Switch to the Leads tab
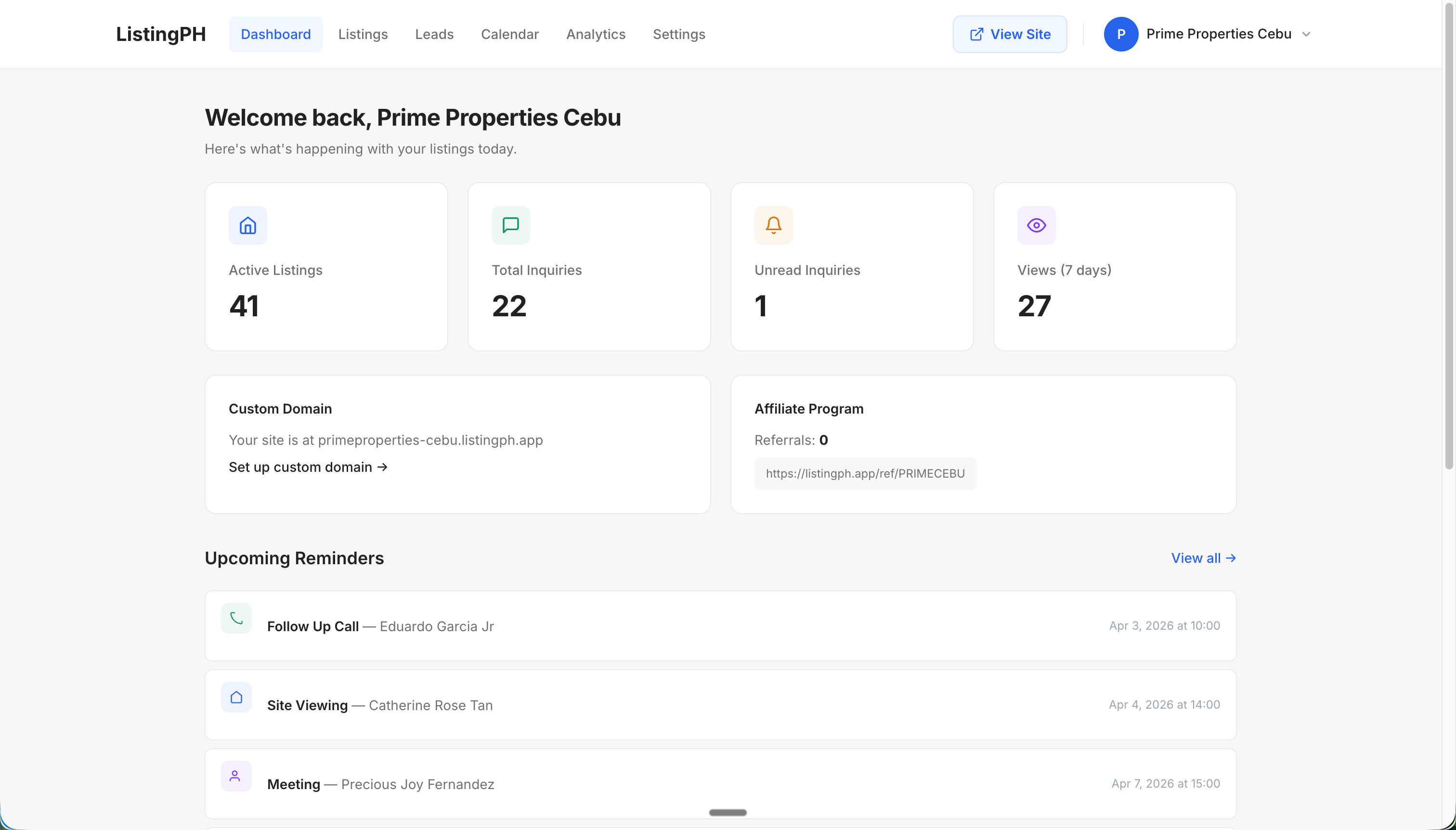The image size is (1456, 830). click(x=434, y=34)
